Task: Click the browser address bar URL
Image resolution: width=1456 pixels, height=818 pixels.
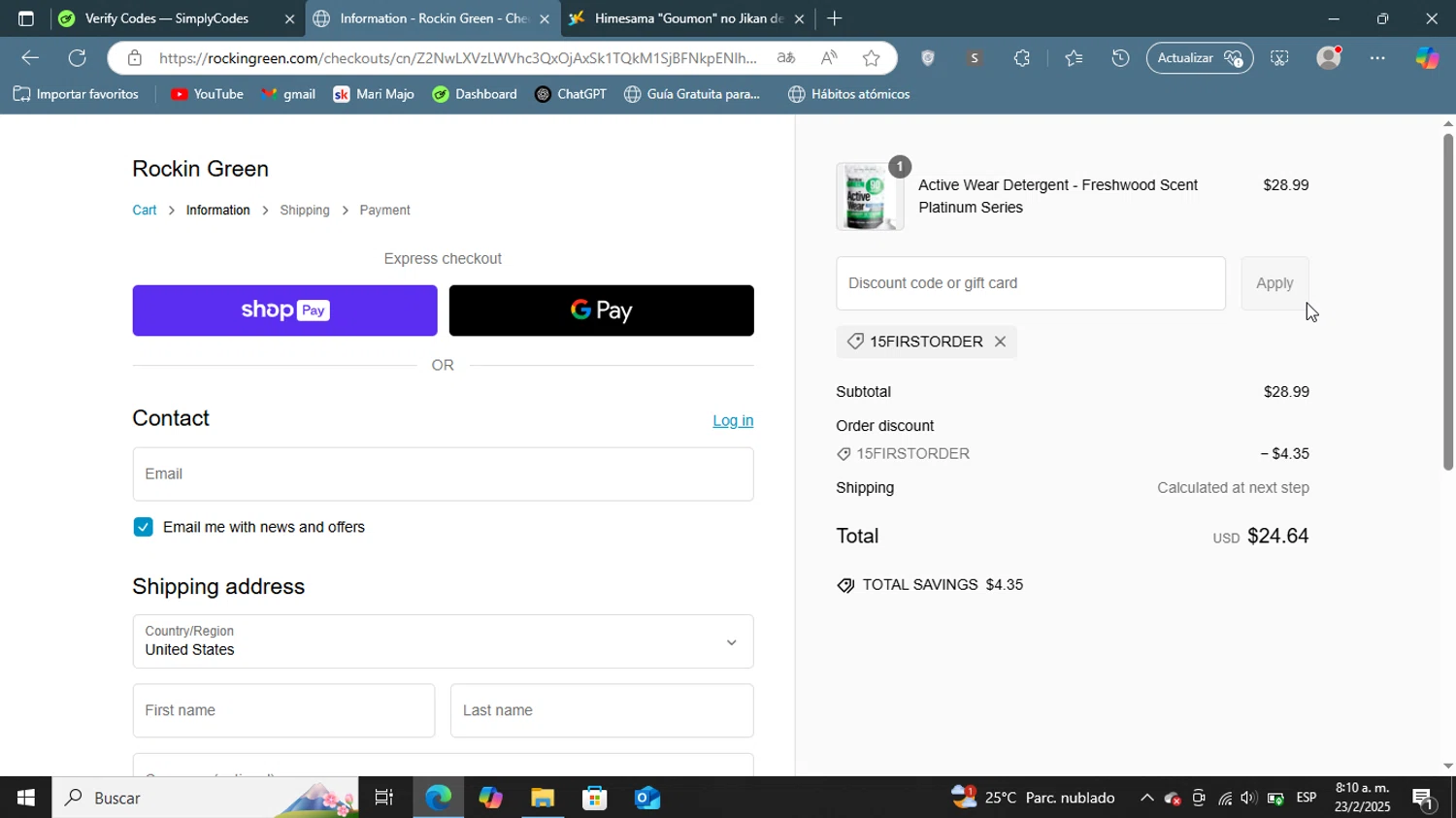Action: 458,58
